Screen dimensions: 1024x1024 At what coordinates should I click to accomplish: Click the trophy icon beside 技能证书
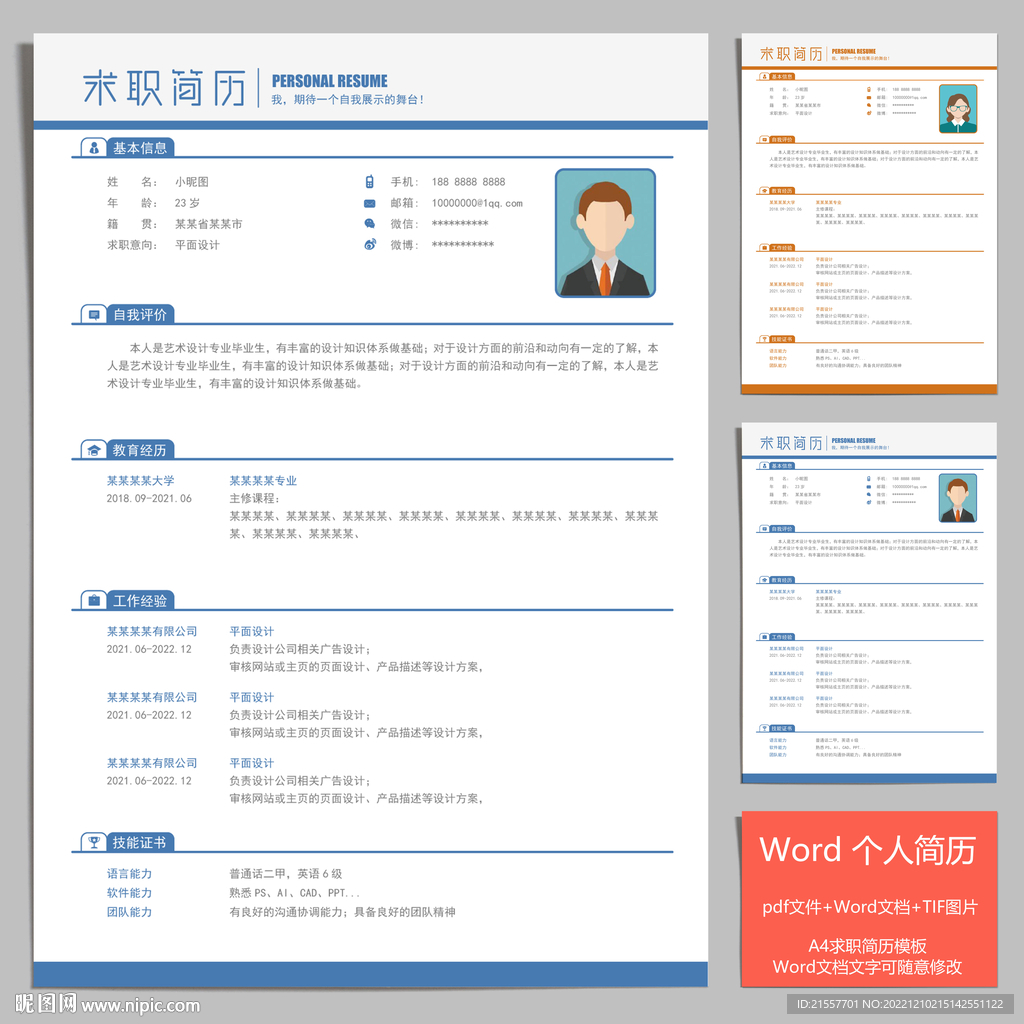pos(94,842)
